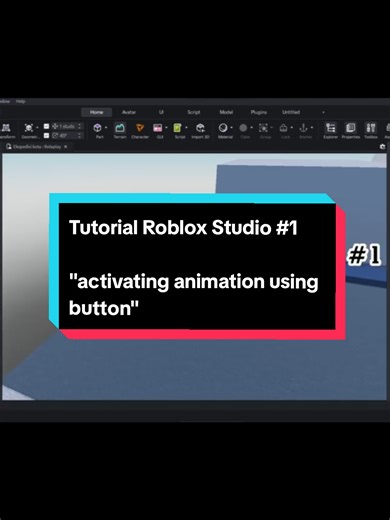Insert a Part with the cube icon
Viewport: 390px width, 520px height.
(x=97, y=128)
